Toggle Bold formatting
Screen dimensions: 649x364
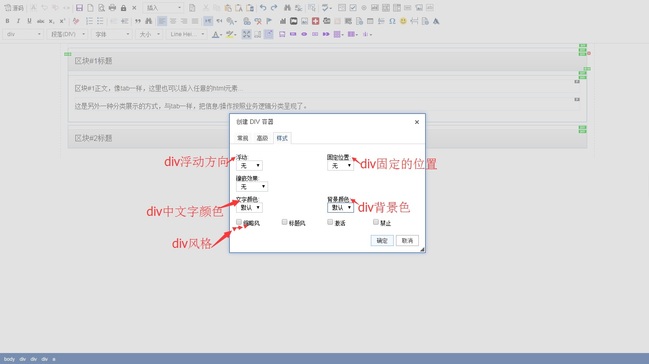tap(7, 21)
